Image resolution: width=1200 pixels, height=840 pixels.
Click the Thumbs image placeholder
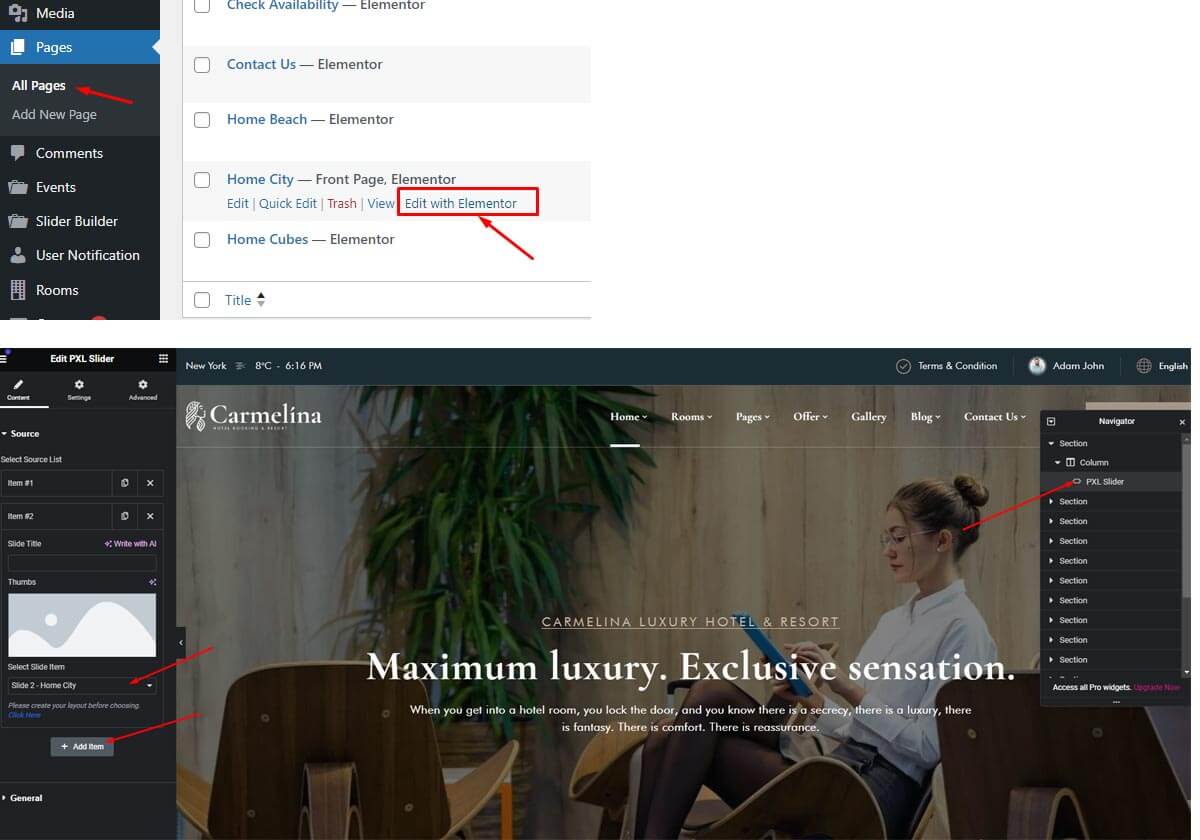[x=82, y=625]
